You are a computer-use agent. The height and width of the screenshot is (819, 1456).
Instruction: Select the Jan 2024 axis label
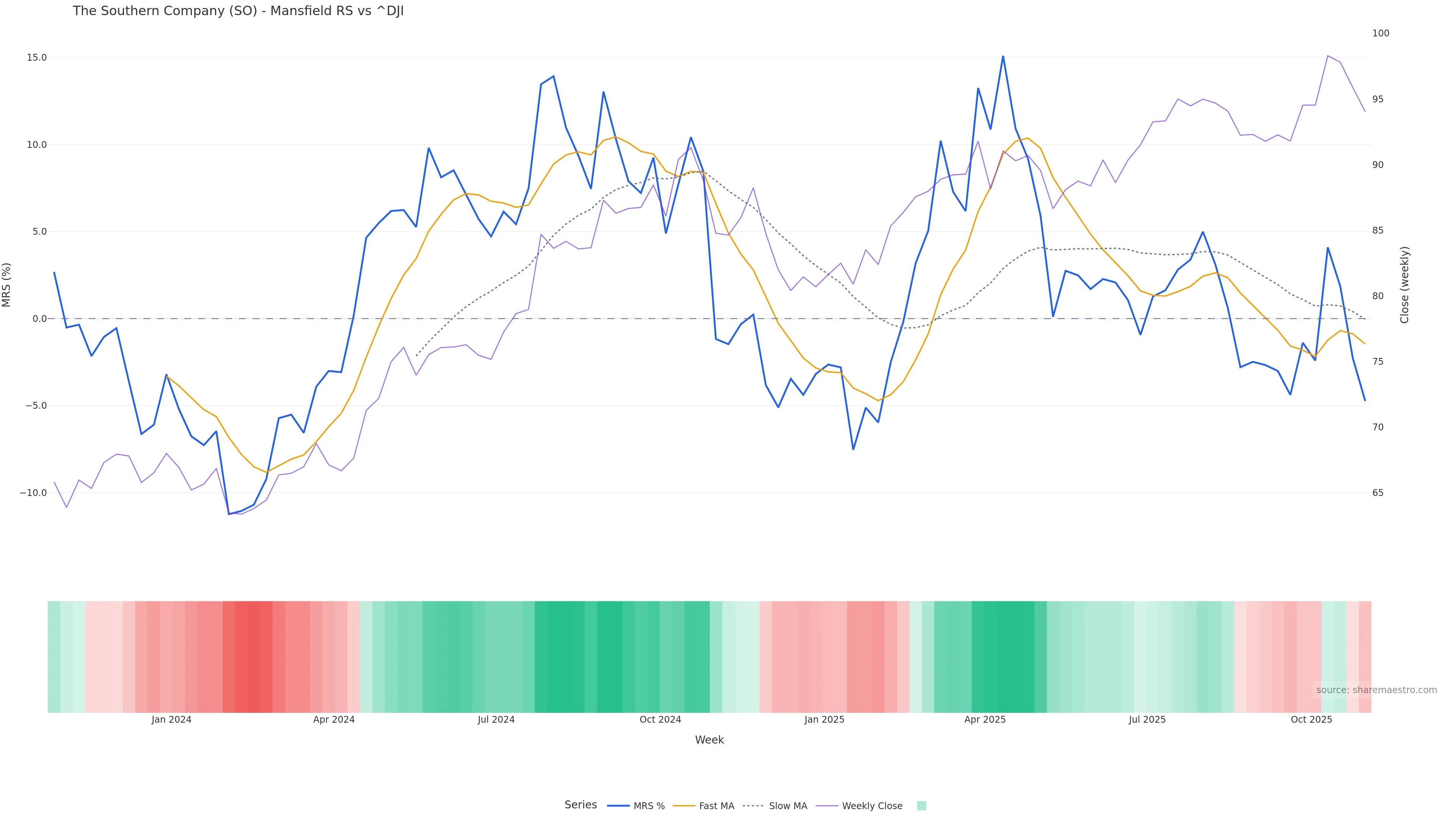pos(171,720)
